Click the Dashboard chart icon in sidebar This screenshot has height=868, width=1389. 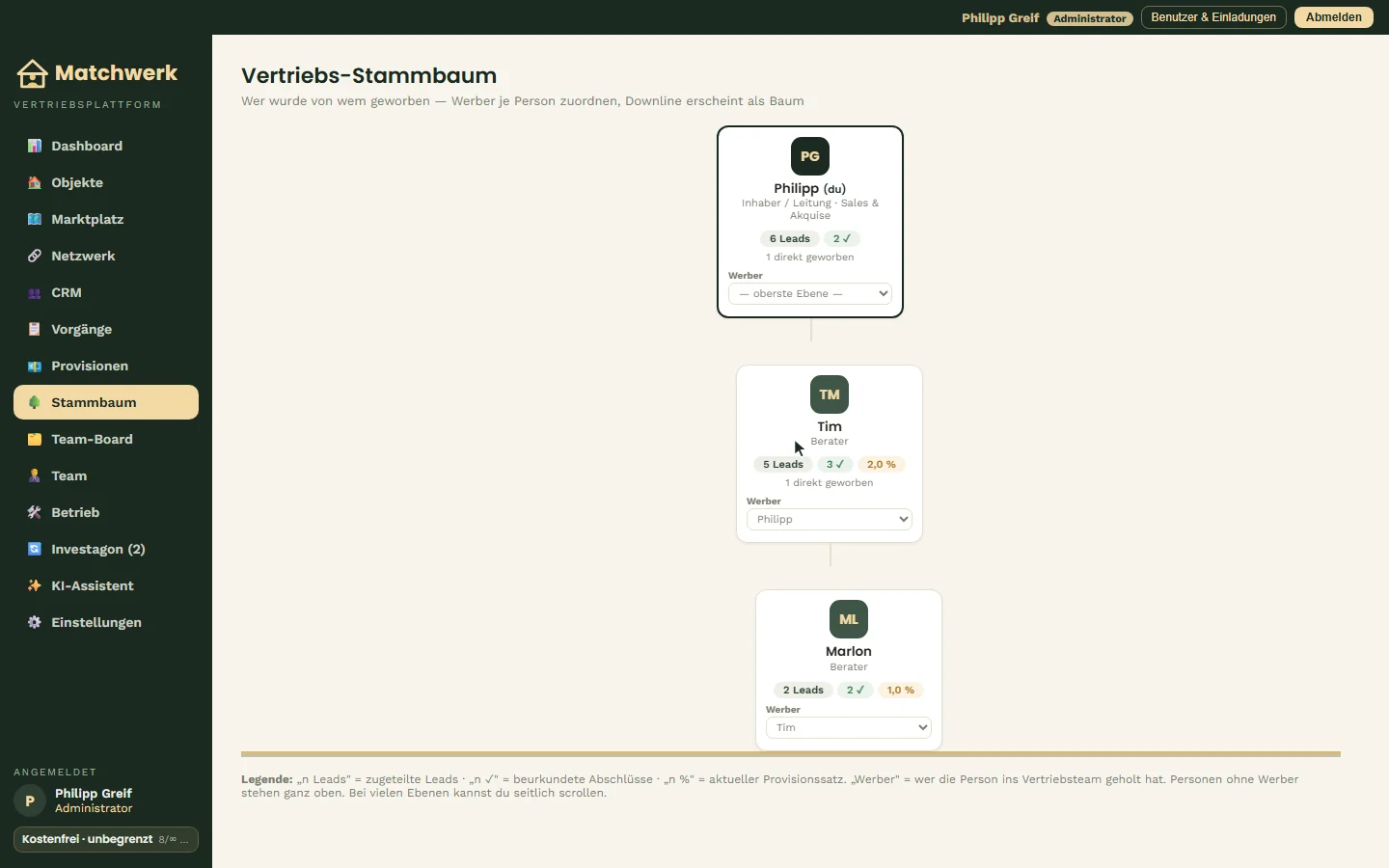click(35, 146)
